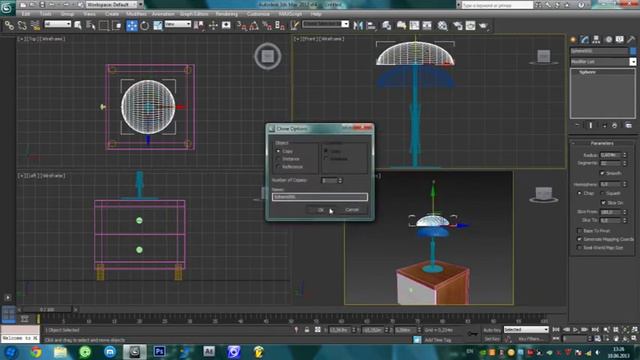Click the Select Object tool
640x360 pixels.
click(78, 26)
